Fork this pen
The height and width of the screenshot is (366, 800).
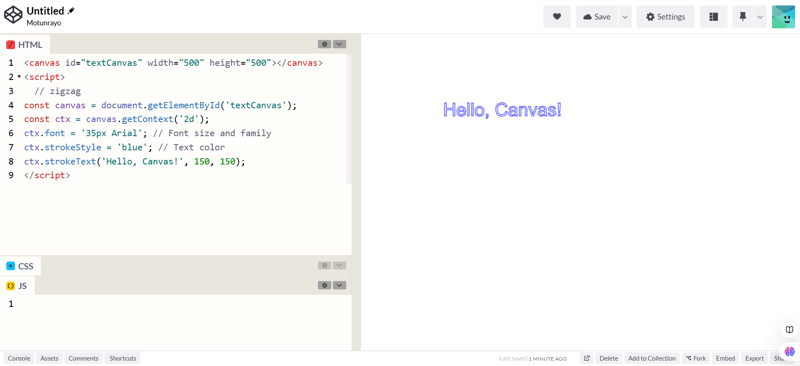coord(696,358)
